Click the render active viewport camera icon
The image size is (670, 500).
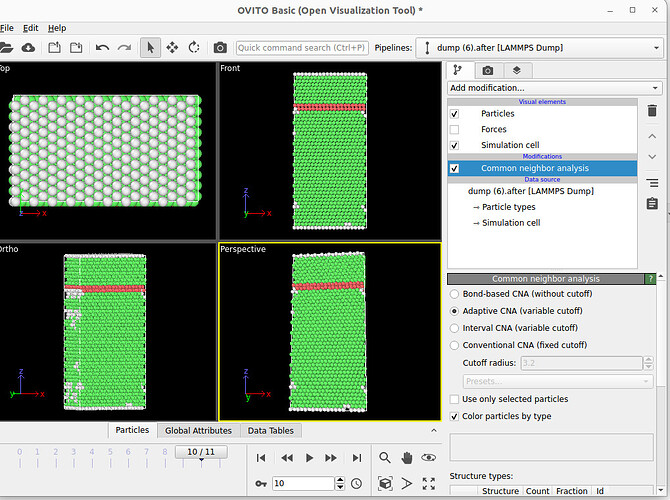point(220,47)
